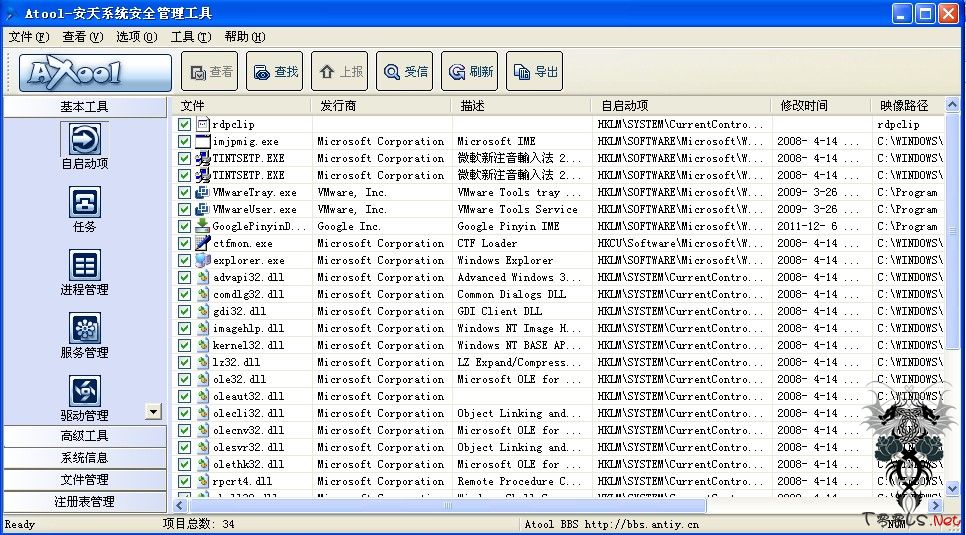
Task: Toggle the lz32.dll checkbox
Action: click(x=184, y=362)
